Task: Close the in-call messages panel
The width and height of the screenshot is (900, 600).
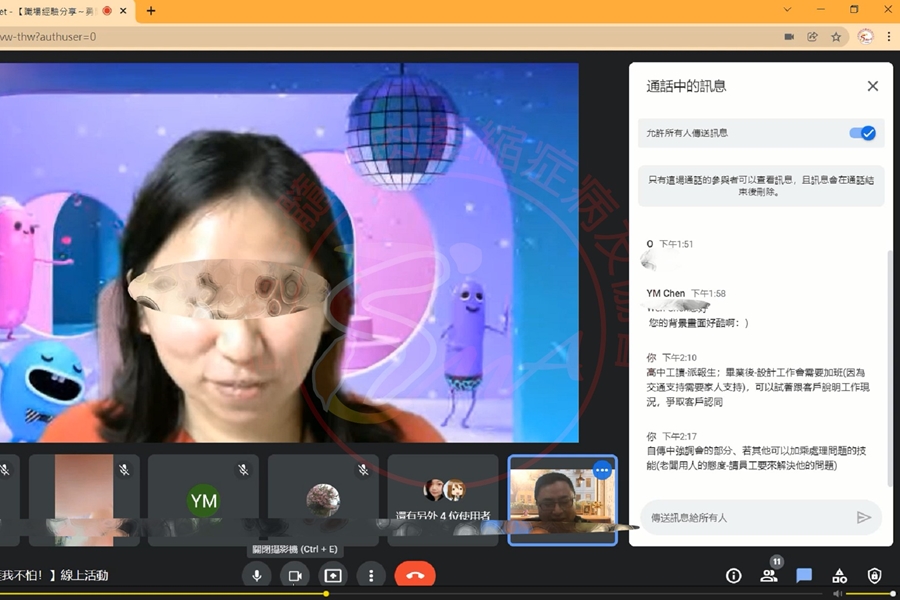Action: coord(872,86)
